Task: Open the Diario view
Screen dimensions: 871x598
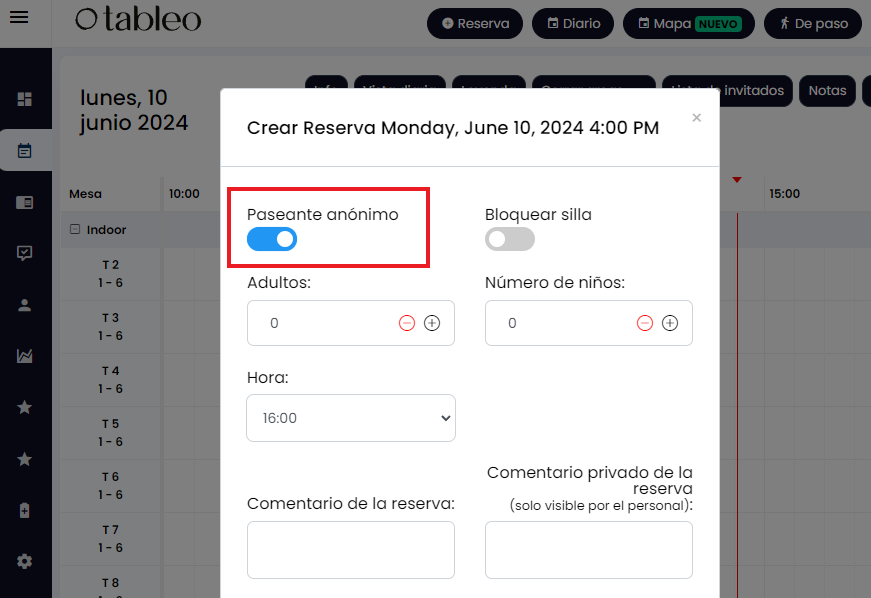Action: (573, 23)
